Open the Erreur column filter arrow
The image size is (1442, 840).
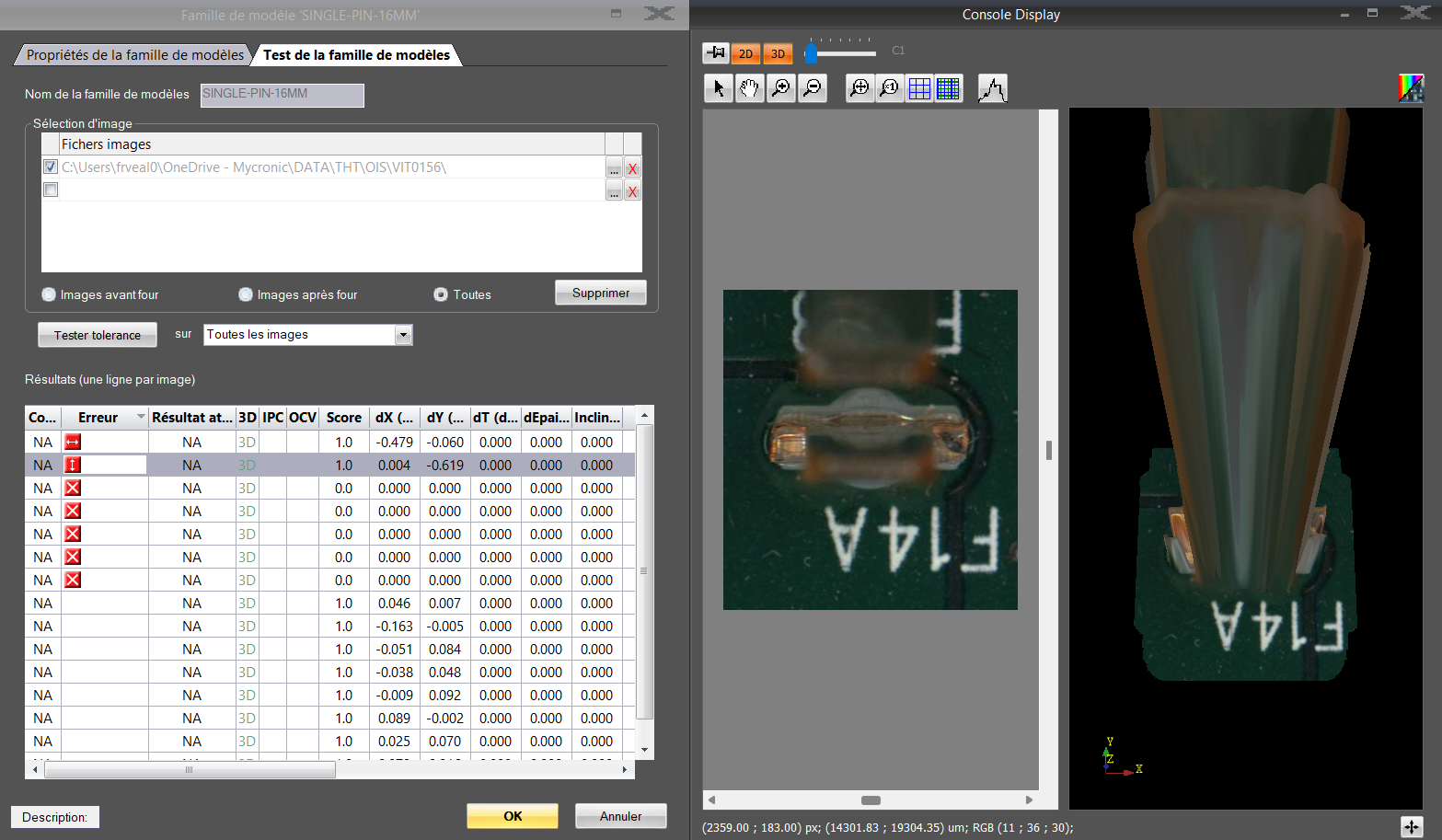click(141, 417)
